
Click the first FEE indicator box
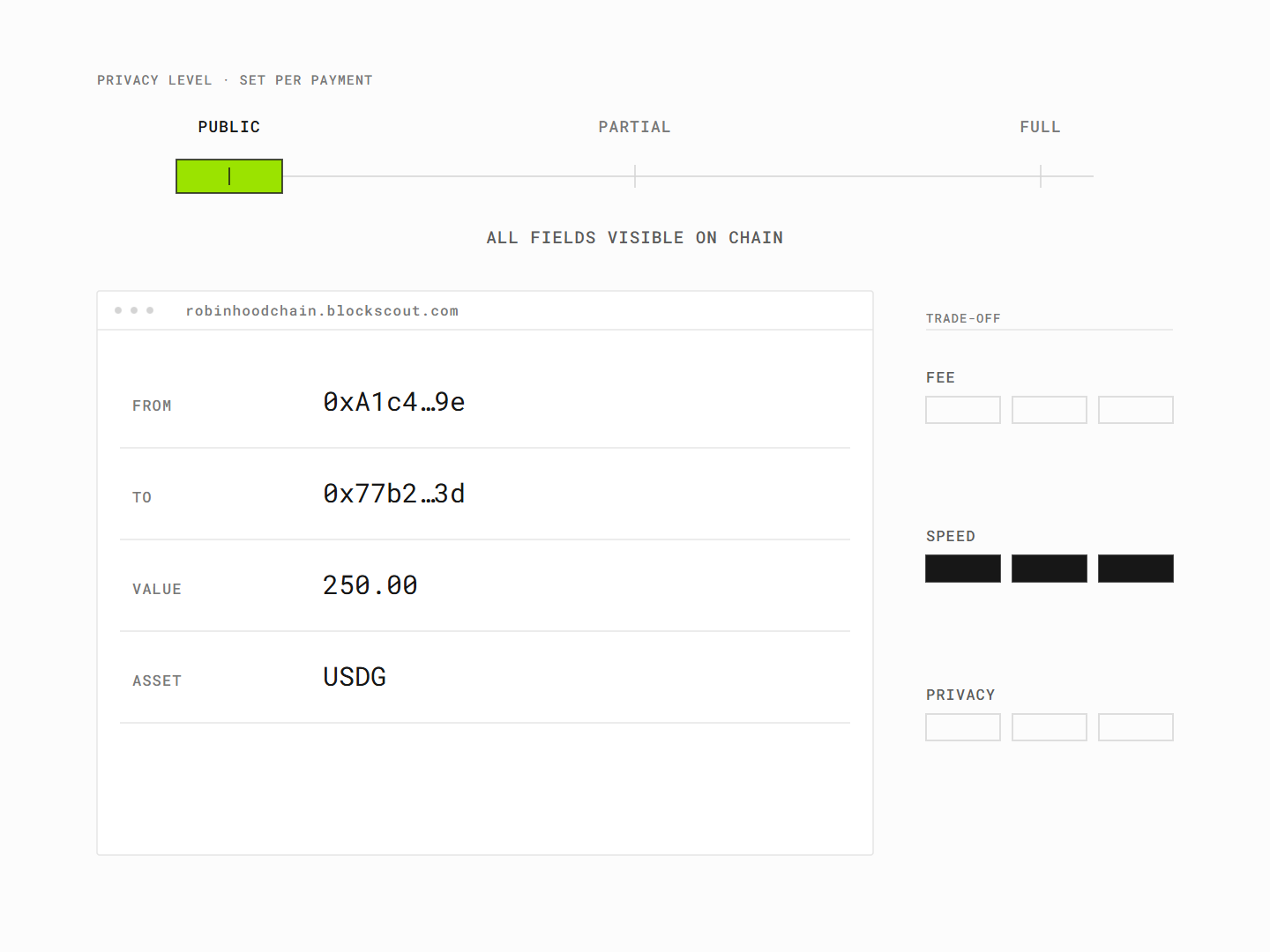963,410
